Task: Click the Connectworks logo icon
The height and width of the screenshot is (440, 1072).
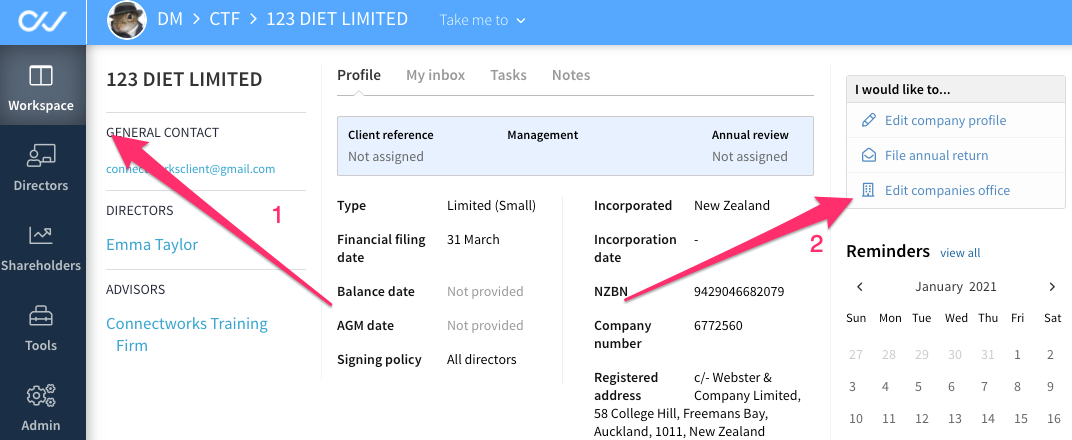Action: [x=42, y=21]
